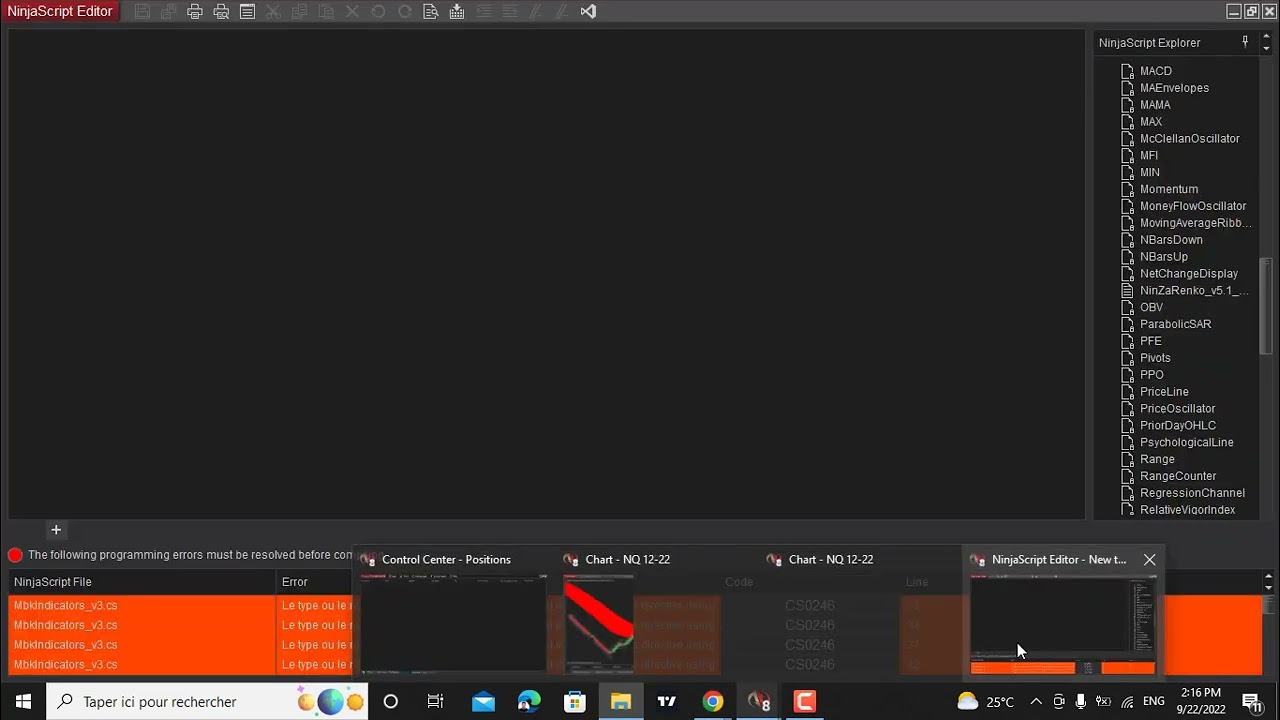Click the Decrease Indent toolbar icon
1280x720 pixels.
coord(483,12)
